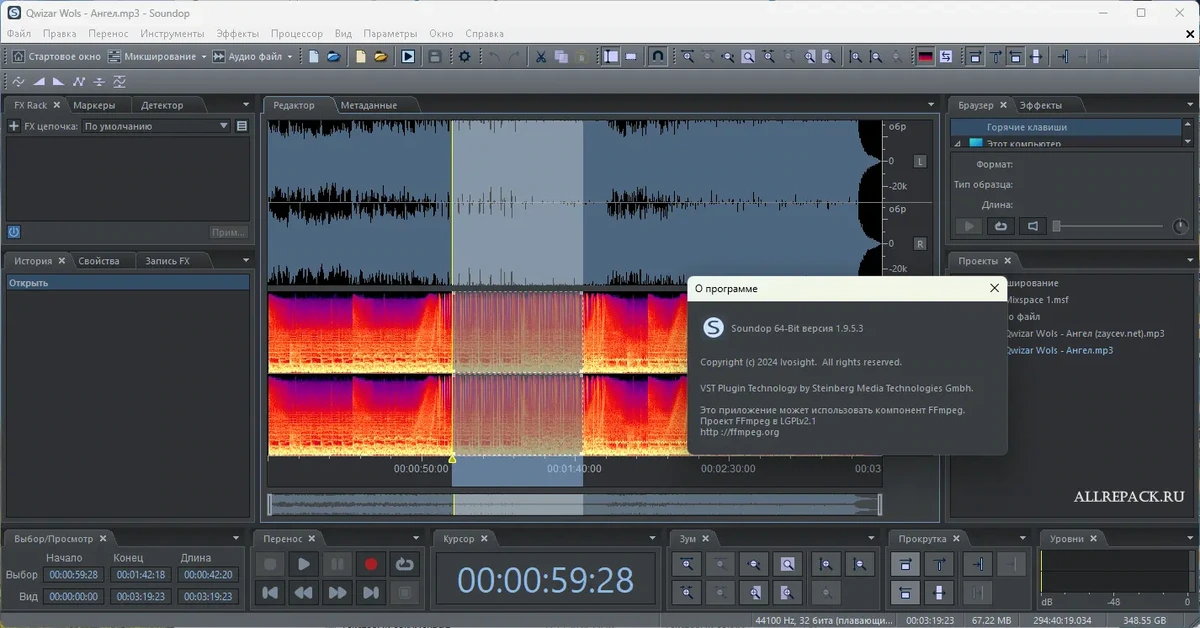Toggle loop playback in transport panel
The width and height of the screenshot is (1200, 628).
(405, 564)
